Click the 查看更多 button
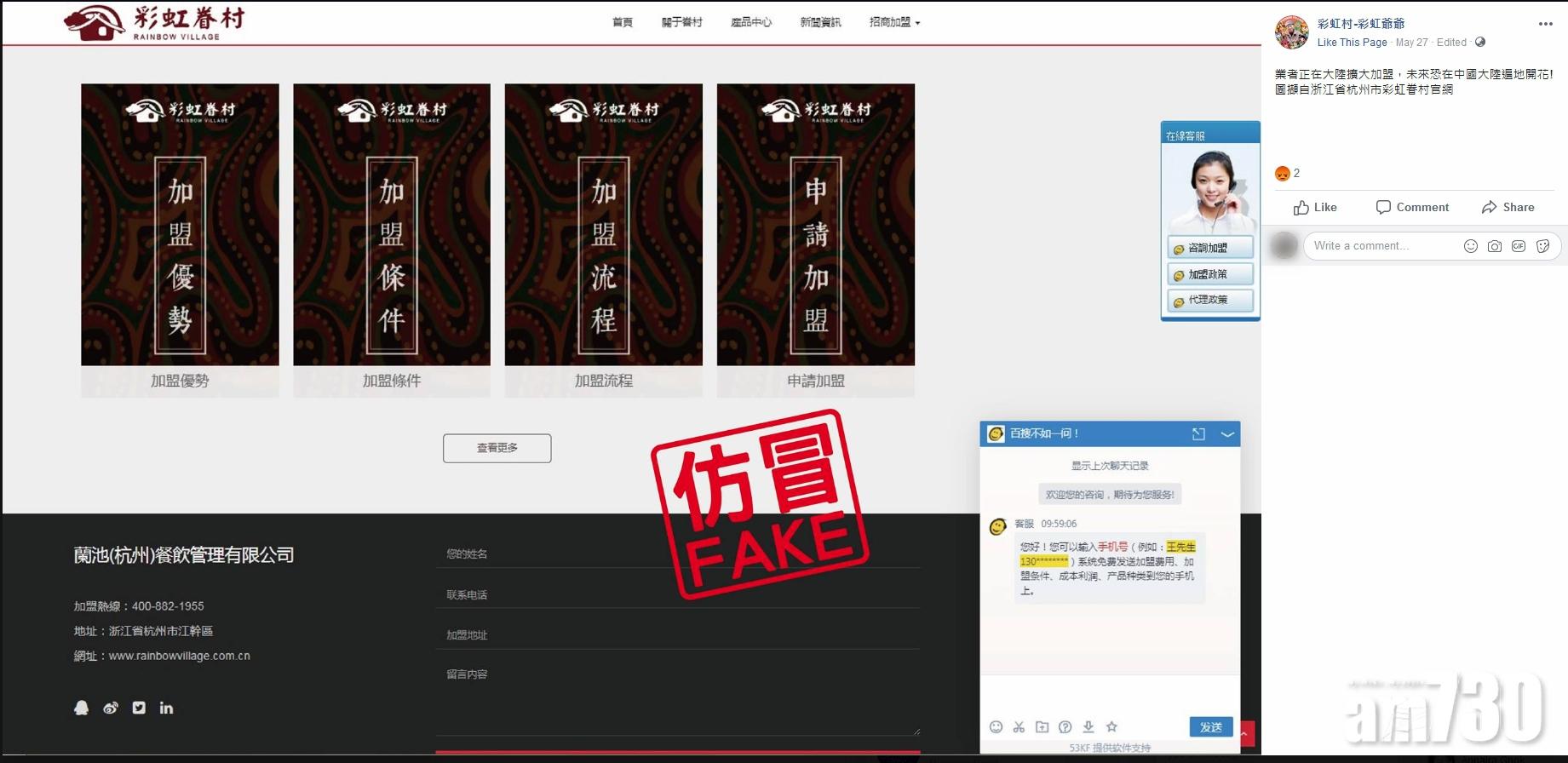This screenshot has width=1568, height=763. [x=497, y=448]
